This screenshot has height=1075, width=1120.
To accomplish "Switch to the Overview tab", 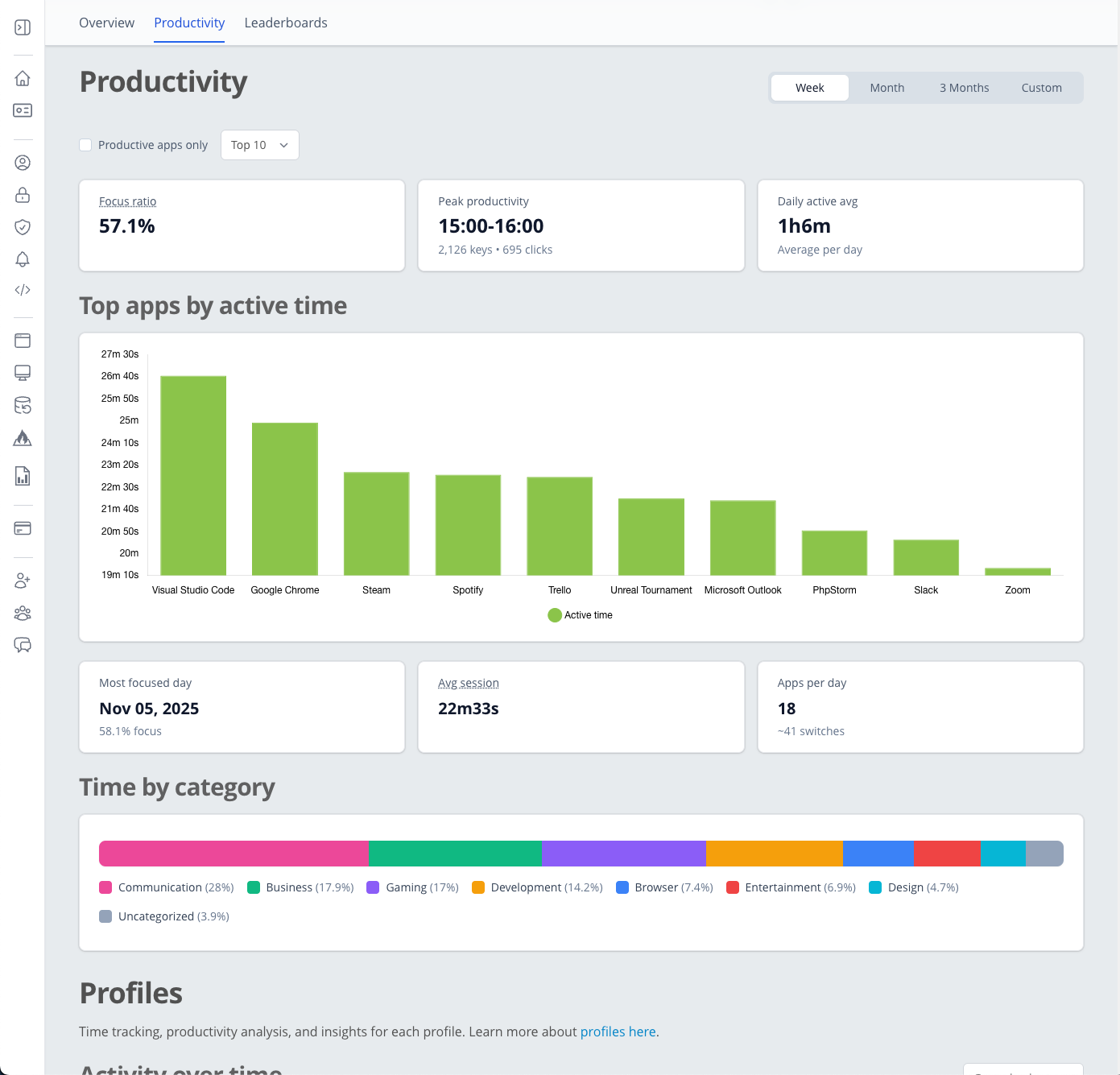I will click(106, 23).
